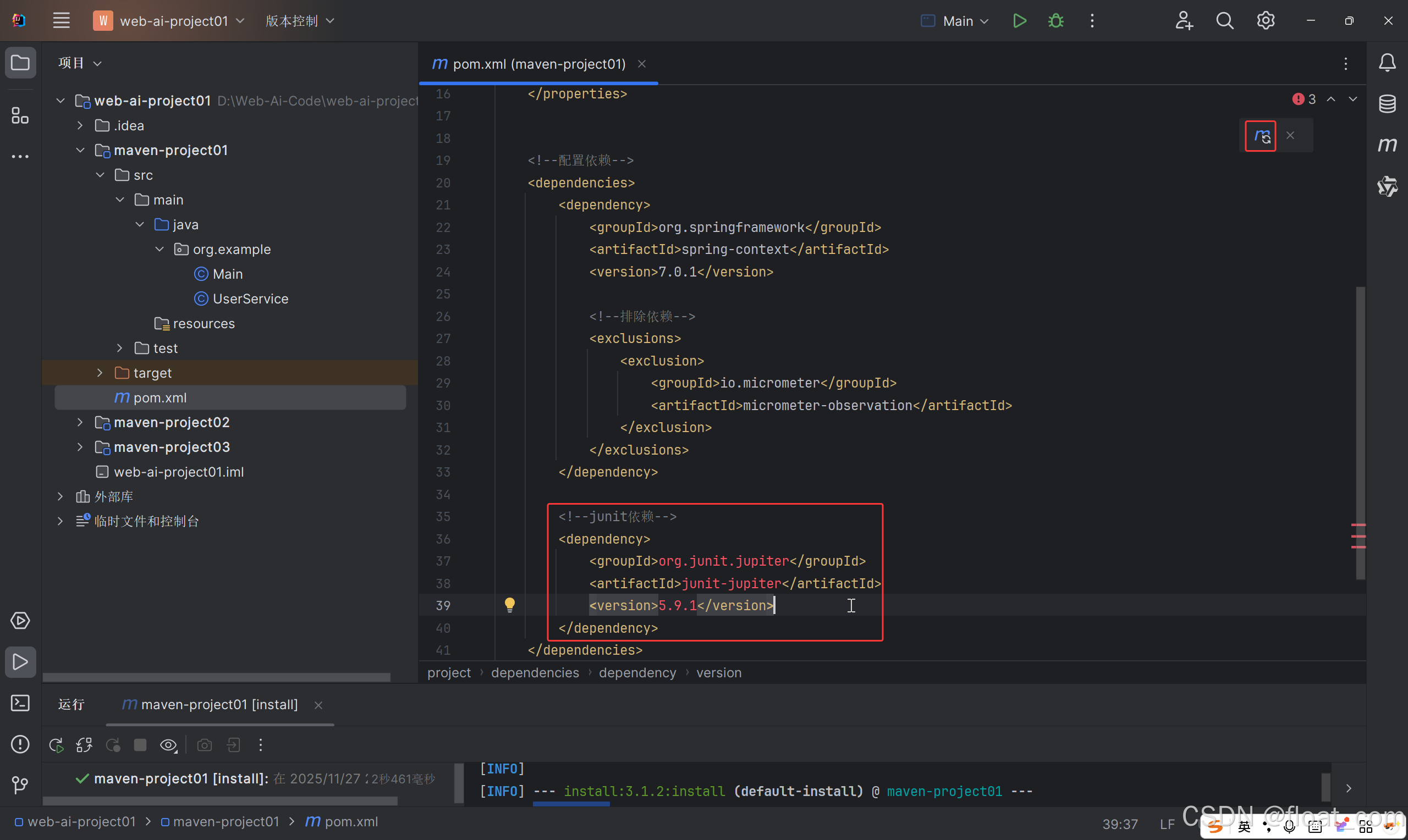The width and height of the screenshot is (1408, 840).
Task: Collapse the org.example package node
Action: 159,249
